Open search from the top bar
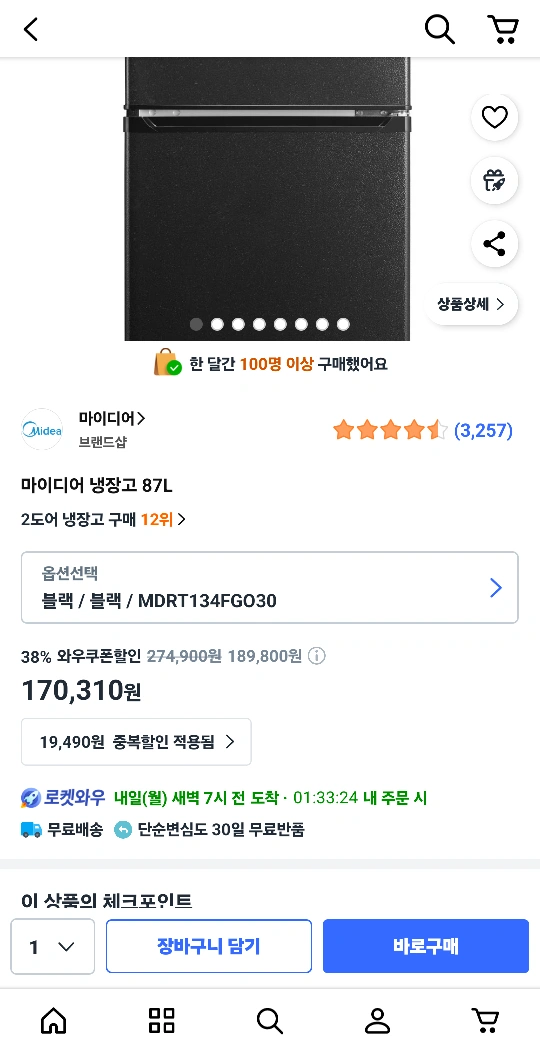 [x=440, y=29]
